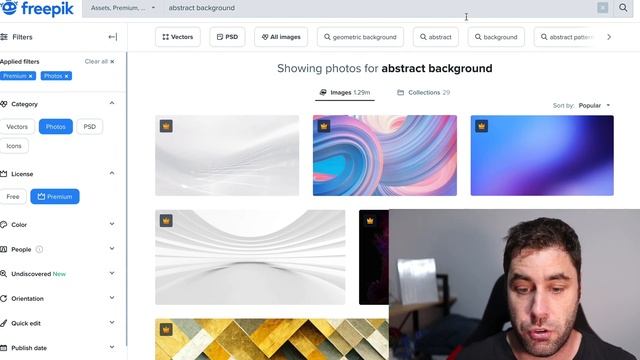Click crown icon on colorful swirl image

324,126
